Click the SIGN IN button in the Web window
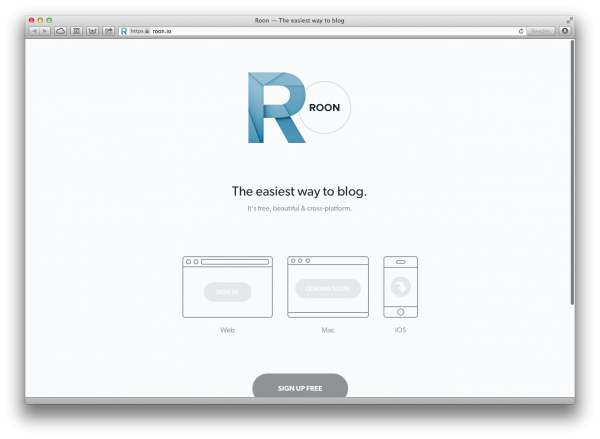Viewport: 600px width, 439px height. point(227,292)
